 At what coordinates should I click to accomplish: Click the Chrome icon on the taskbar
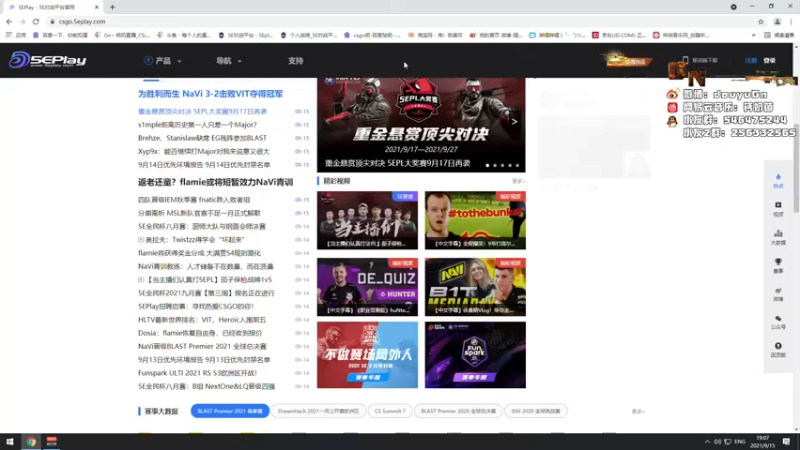tap(31, 441)
